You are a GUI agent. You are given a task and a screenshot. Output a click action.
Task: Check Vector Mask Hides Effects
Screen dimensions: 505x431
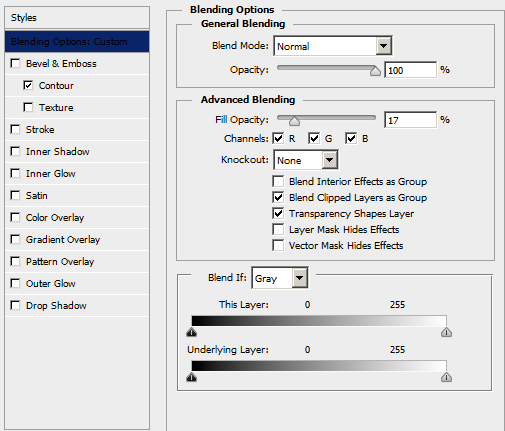click(278, 245)
